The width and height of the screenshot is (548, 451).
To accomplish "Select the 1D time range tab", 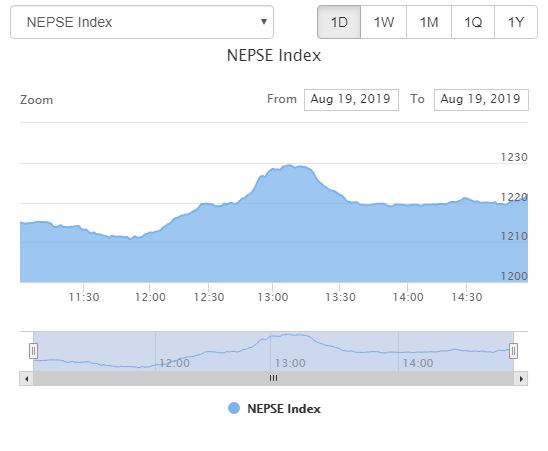I will (x=339, y=22).
